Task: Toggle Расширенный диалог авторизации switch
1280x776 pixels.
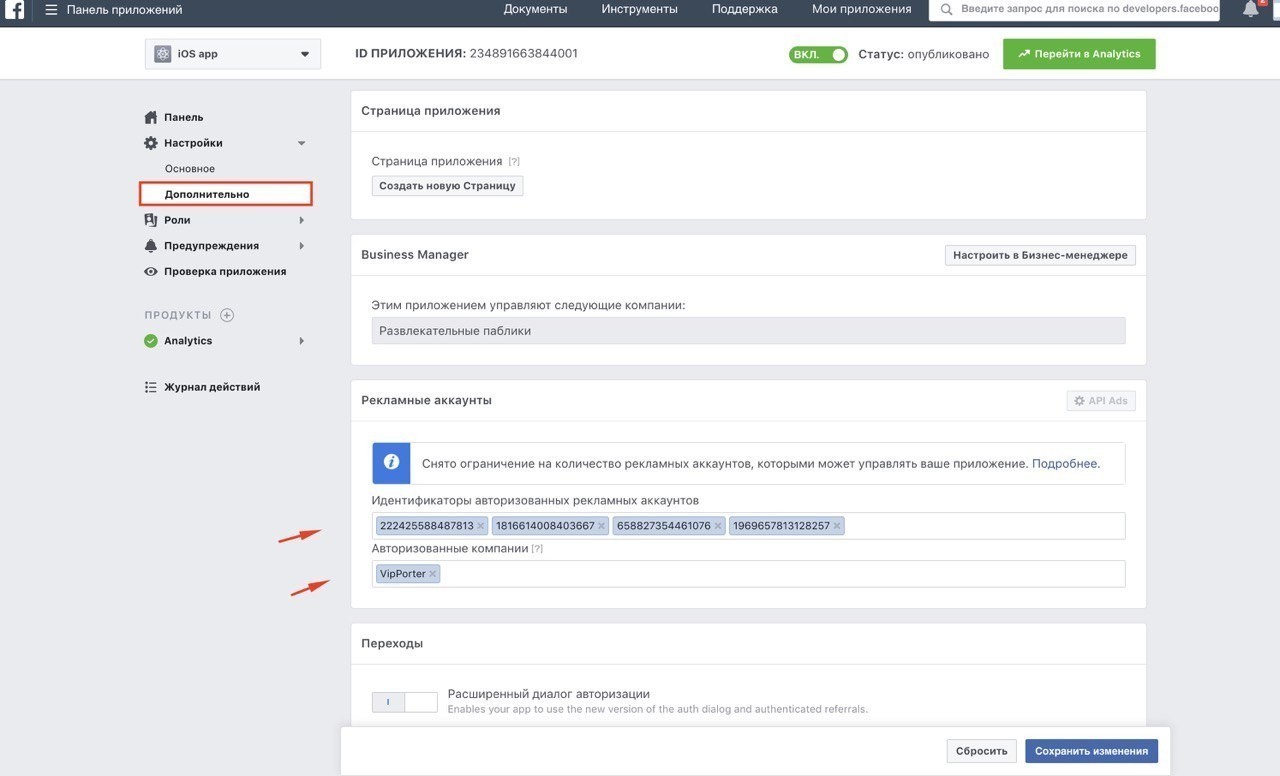Action: point(404,702)
